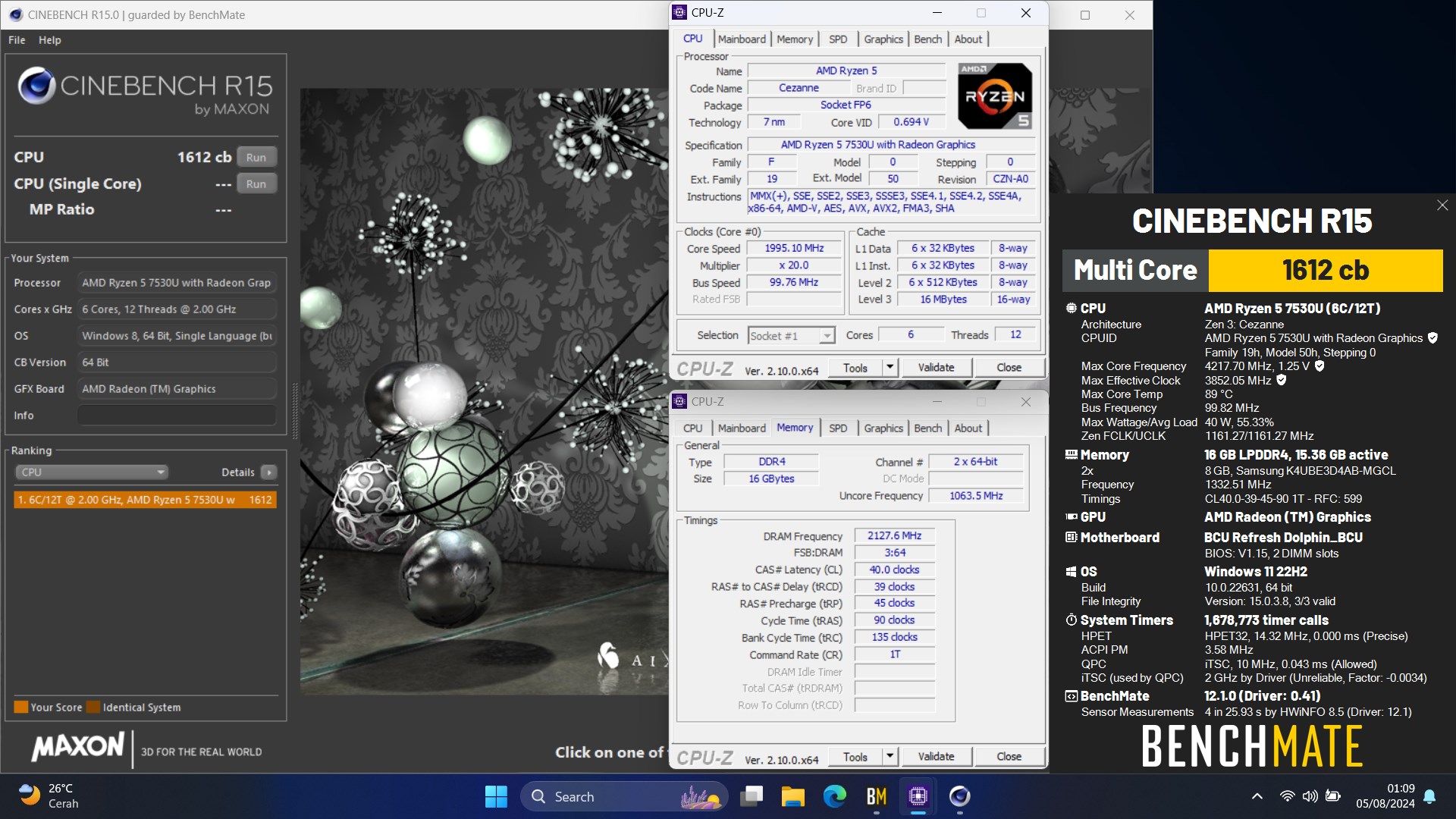Switch to Memory tab in top CPU-Z
The width and height of the screenshot is (1456, 819).
[794, 39]
